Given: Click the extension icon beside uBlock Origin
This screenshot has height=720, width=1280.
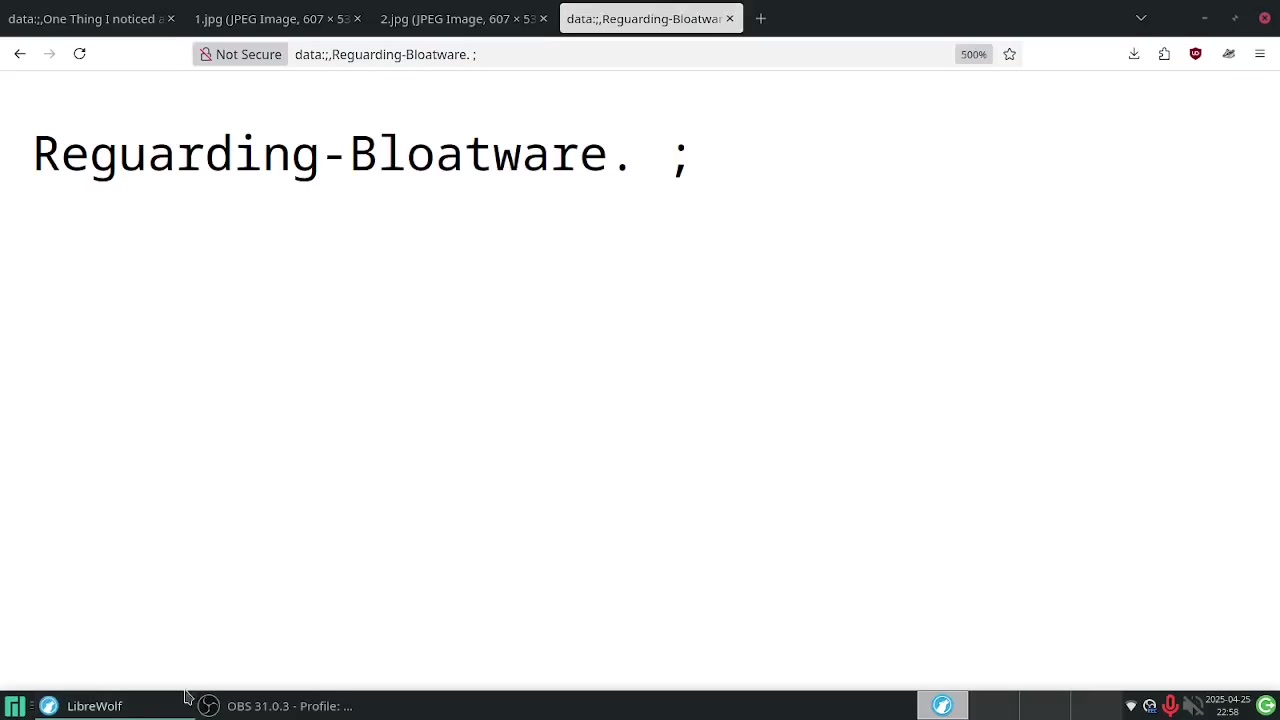Looking at the screenshot, I should (x=1228, y=54).
